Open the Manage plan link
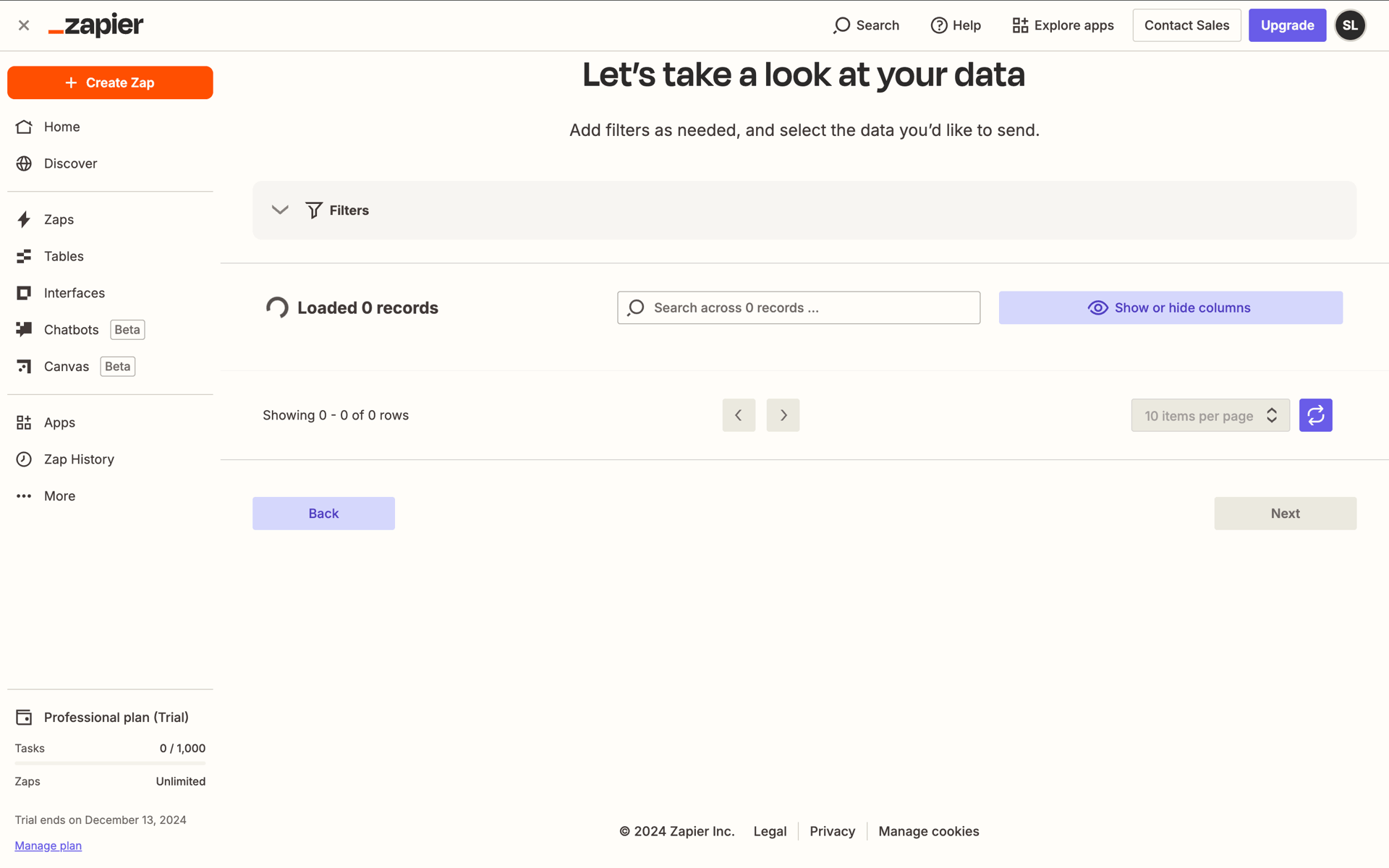The width and height of the screenshot is (1389, 868). (x=48, y=846)
